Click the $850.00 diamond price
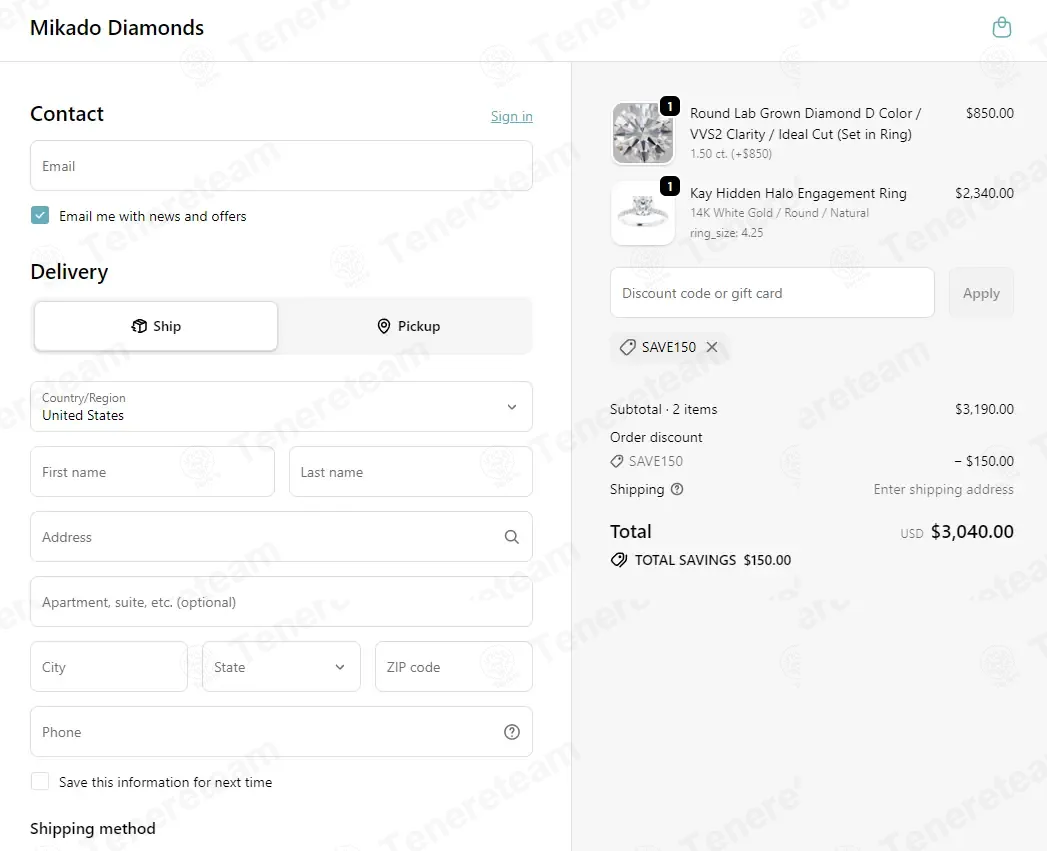Viewport: 1047px width, 851px height. [990, 113]
